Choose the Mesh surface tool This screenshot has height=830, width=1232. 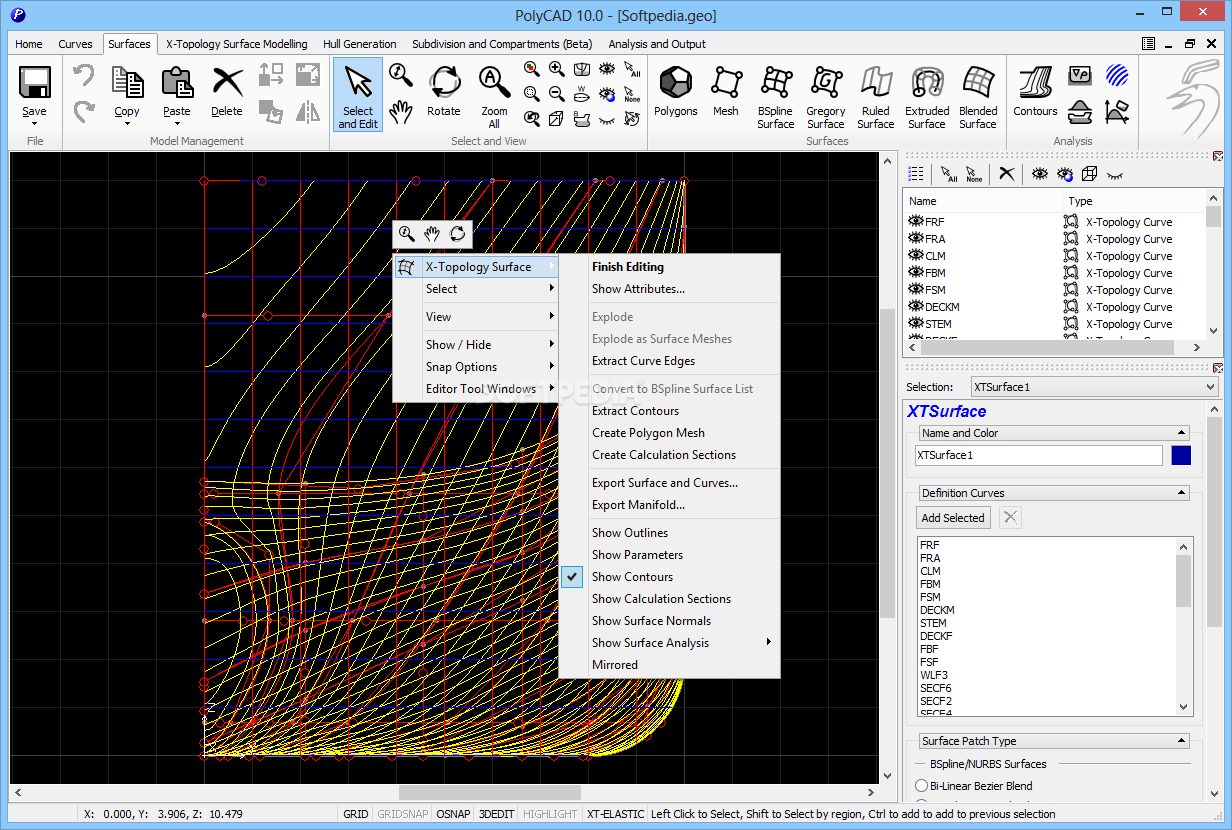coord(726,93)
